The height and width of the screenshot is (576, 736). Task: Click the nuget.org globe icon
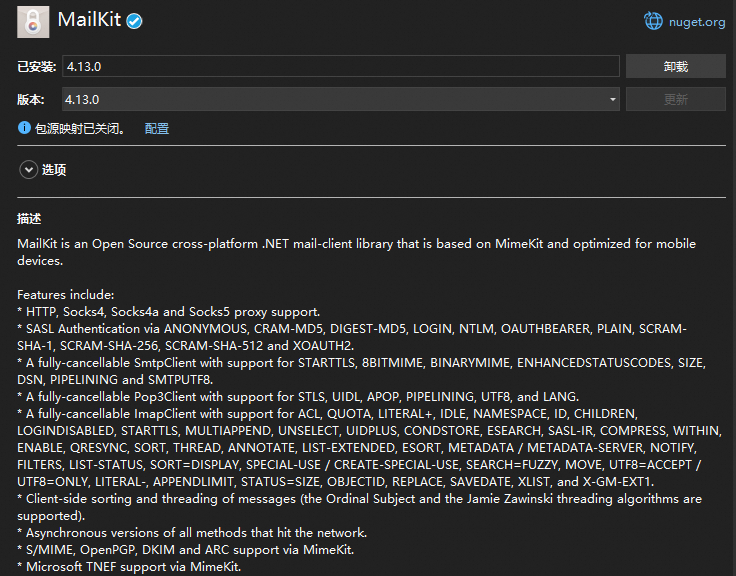653,21
